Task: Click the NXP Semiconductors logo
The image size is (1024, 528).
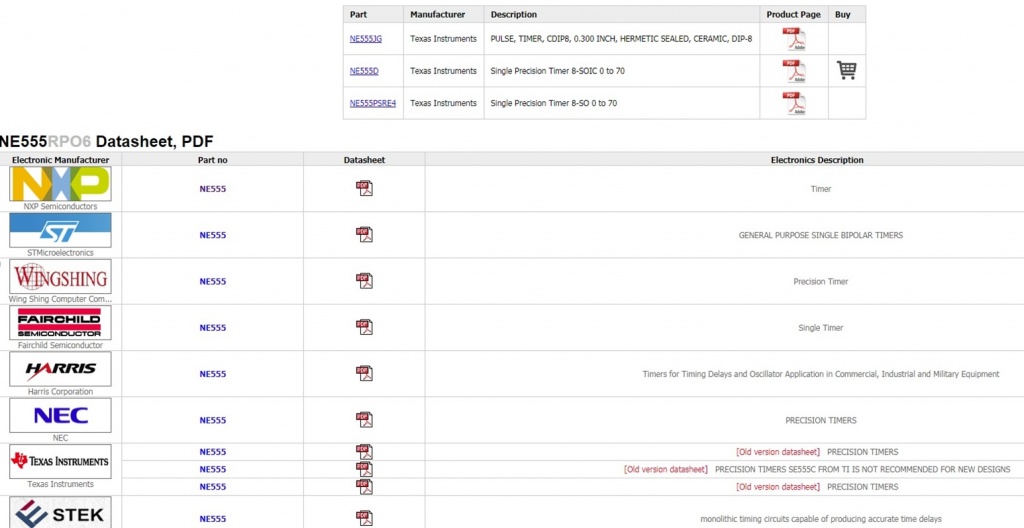Action: point(60,184)
